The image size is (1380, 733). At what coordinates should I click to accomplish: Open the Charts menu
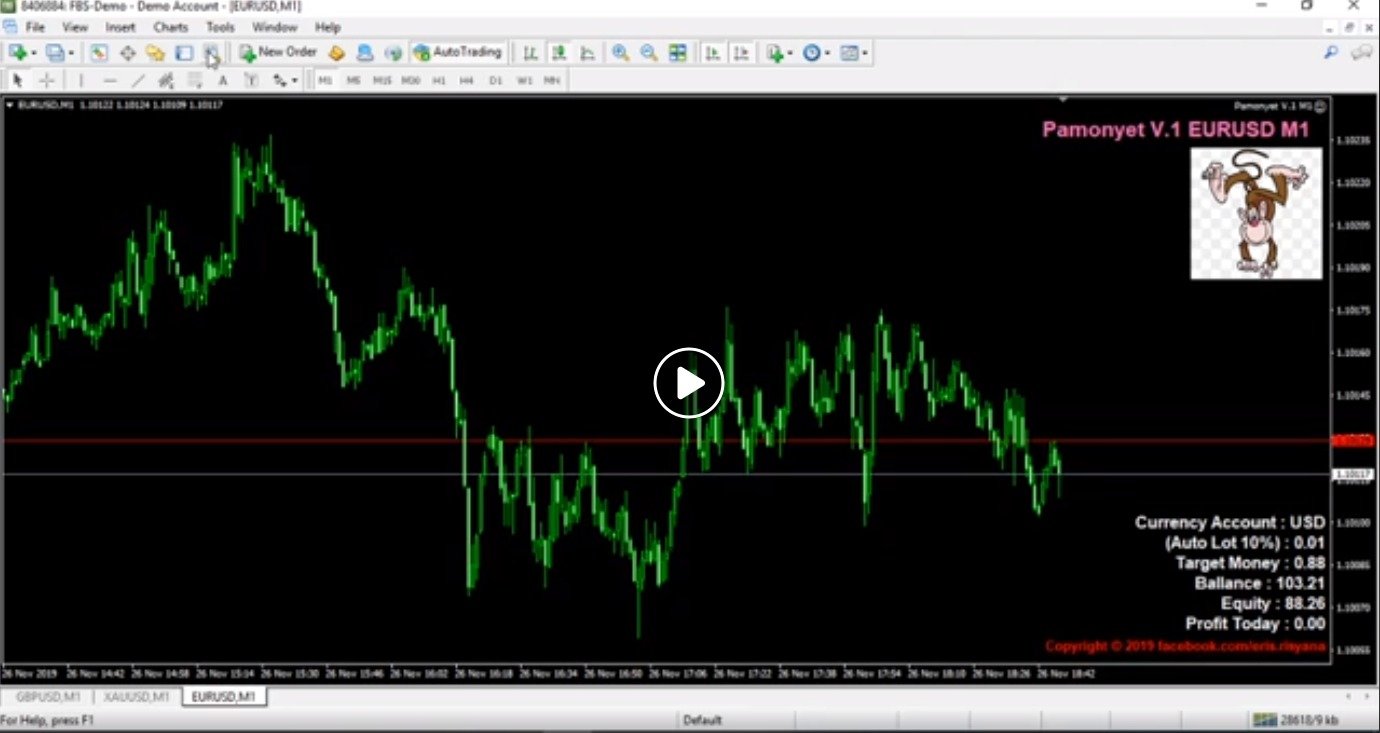(x=170, y=27)
